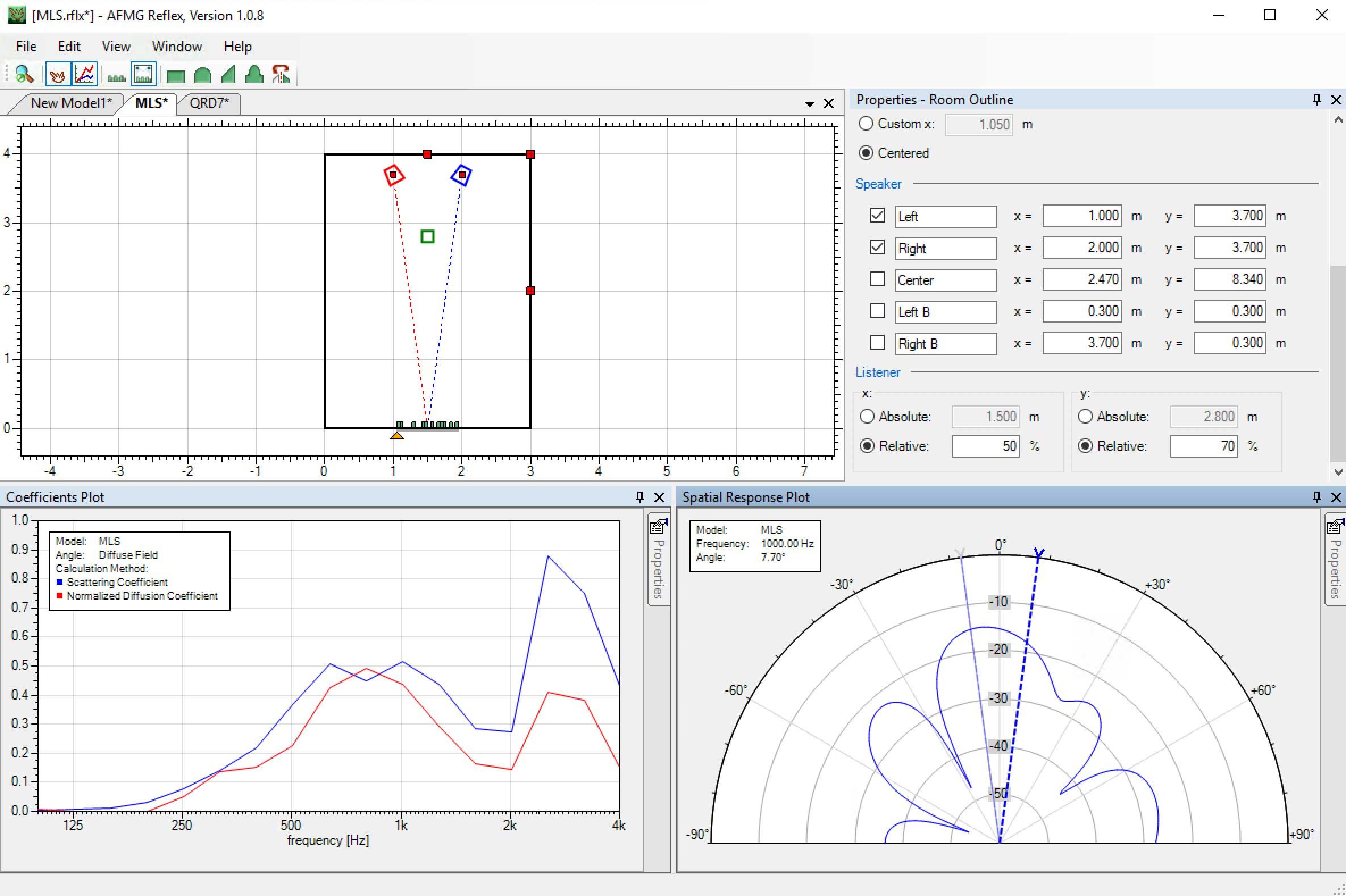Click the Properties panel scroll down arrow
Viewport: 1346px width, 896px height.
click(1338, 472)
